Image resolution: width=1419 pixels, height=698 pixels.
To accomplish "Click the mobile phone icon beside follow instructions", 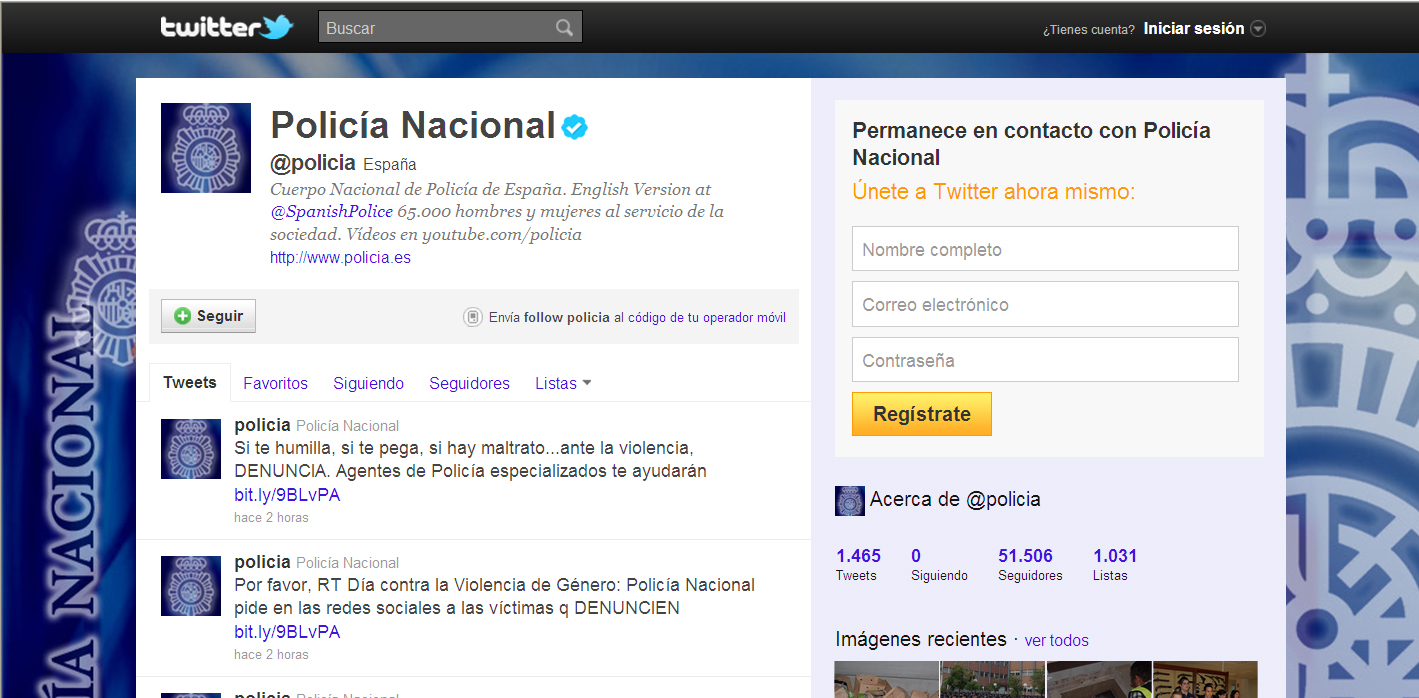I will coord(473,317).
